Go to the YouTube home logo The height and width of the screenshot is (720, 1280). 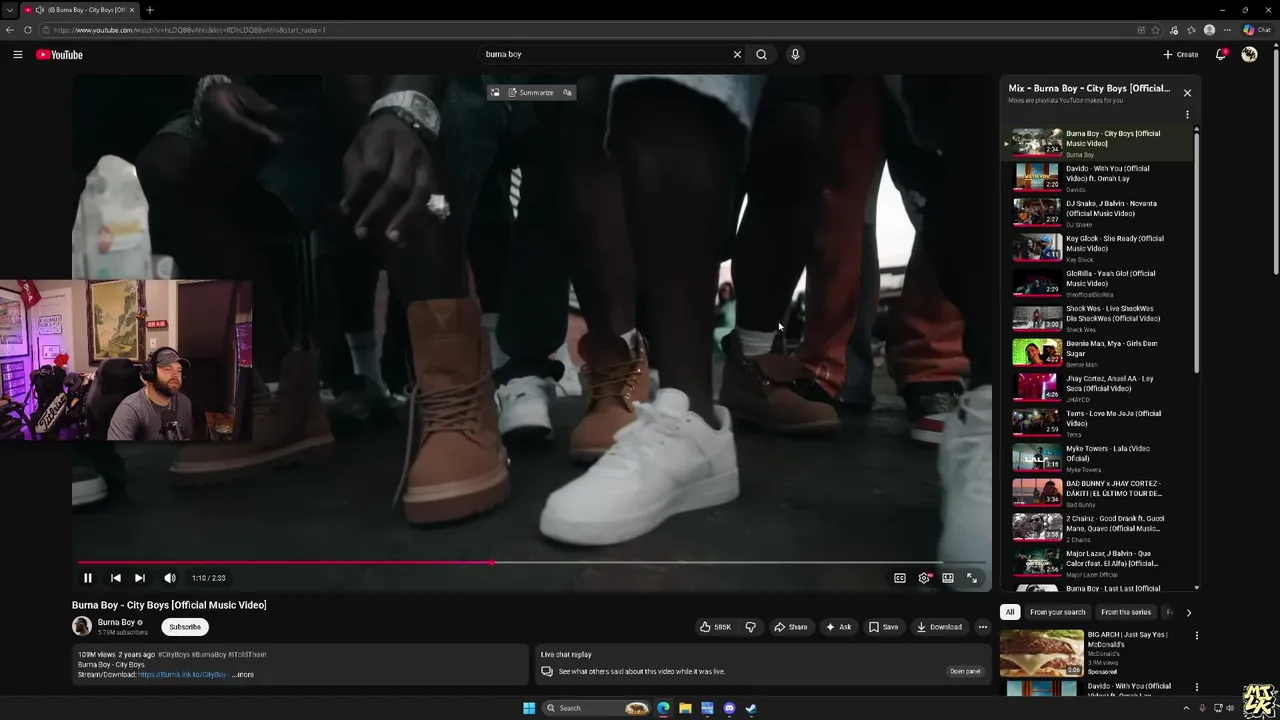pos(59,55)
